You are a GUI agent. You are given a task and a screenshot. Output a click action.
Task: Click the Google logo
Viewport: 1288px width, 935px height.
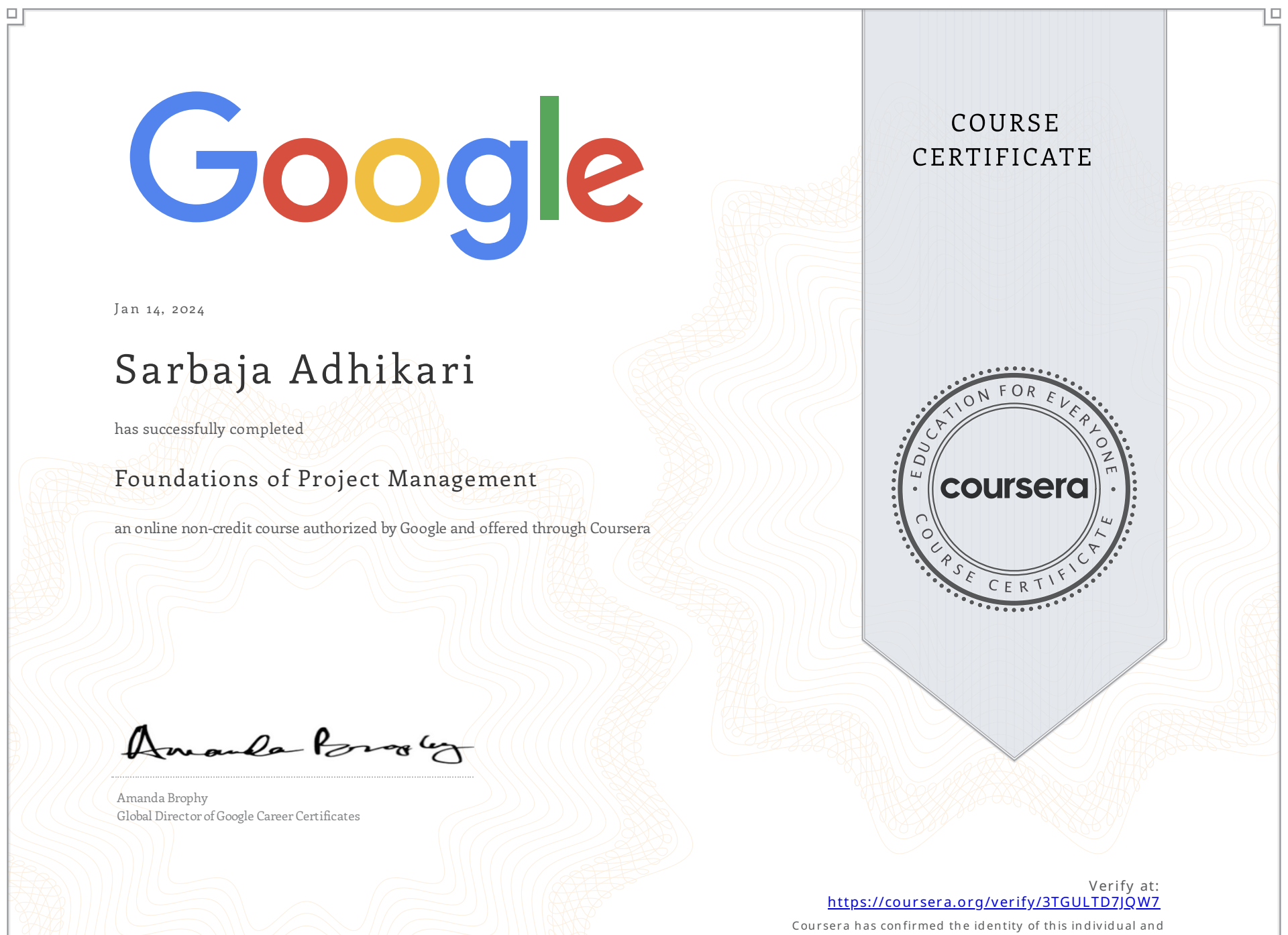coord(386,174)
